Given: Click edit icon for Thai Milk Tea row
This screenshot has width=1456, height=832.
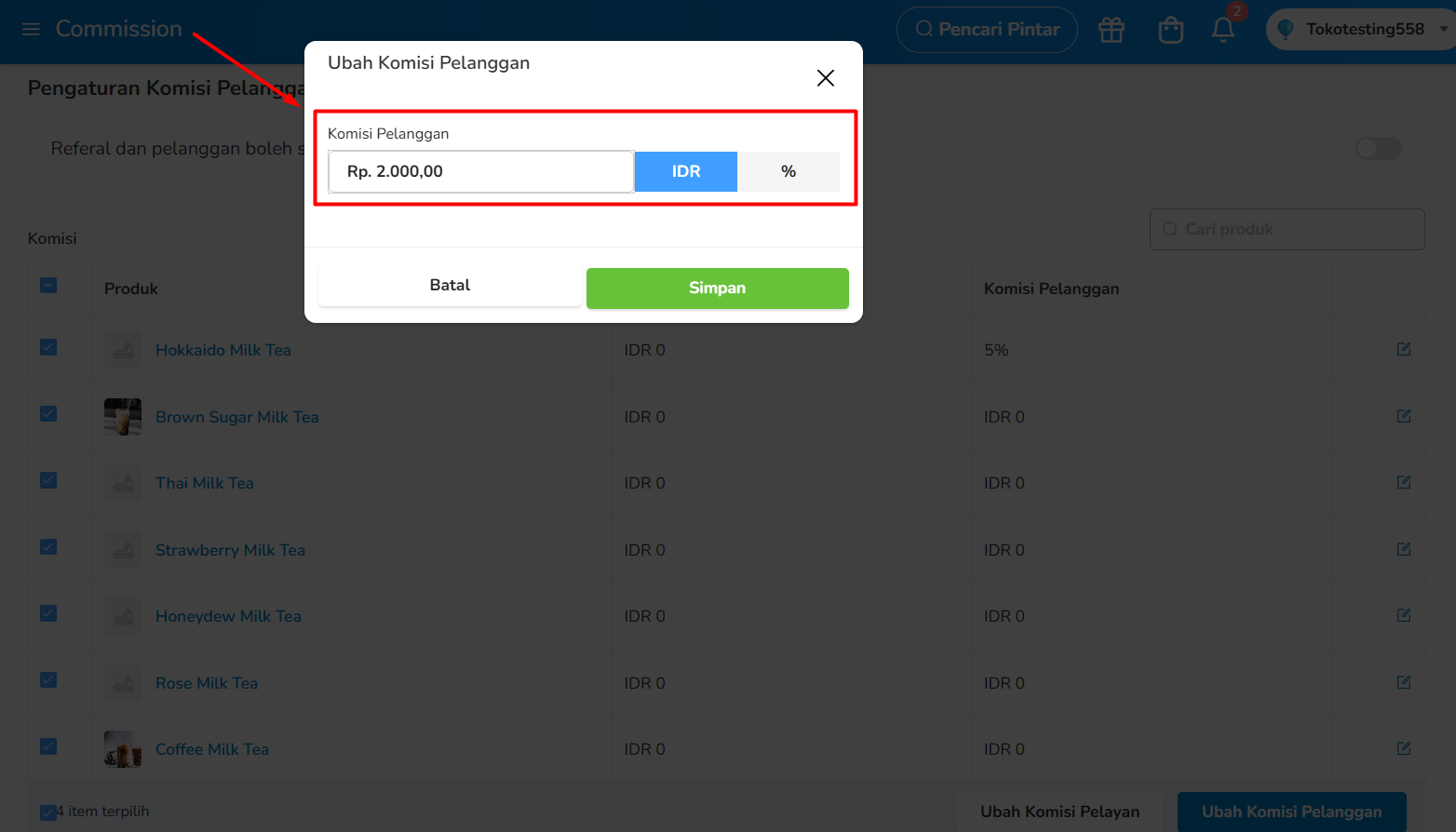Looking at the screenshot, I should [x=1404, y=482].
